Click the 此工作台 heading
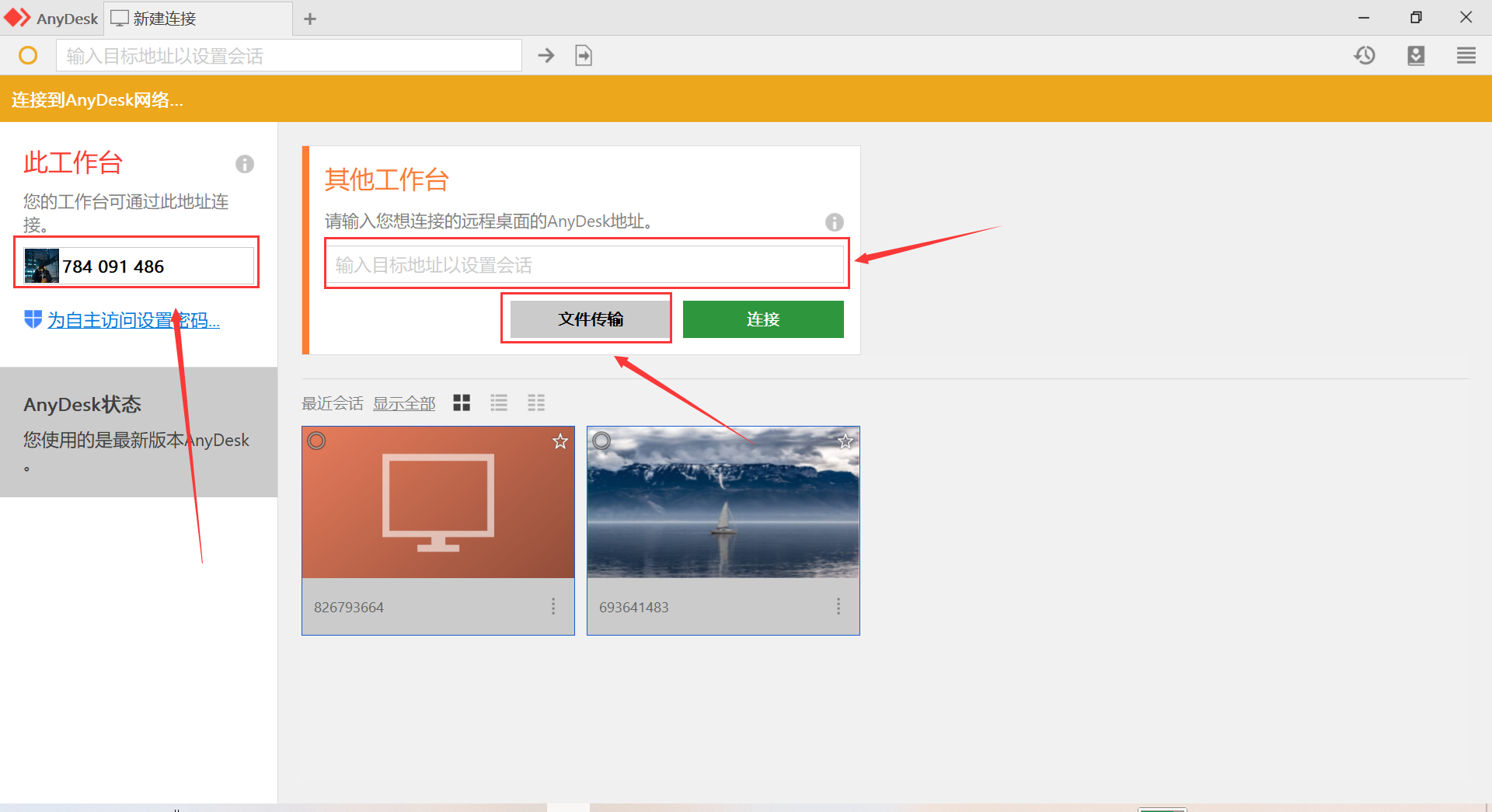 coord(73,162)
